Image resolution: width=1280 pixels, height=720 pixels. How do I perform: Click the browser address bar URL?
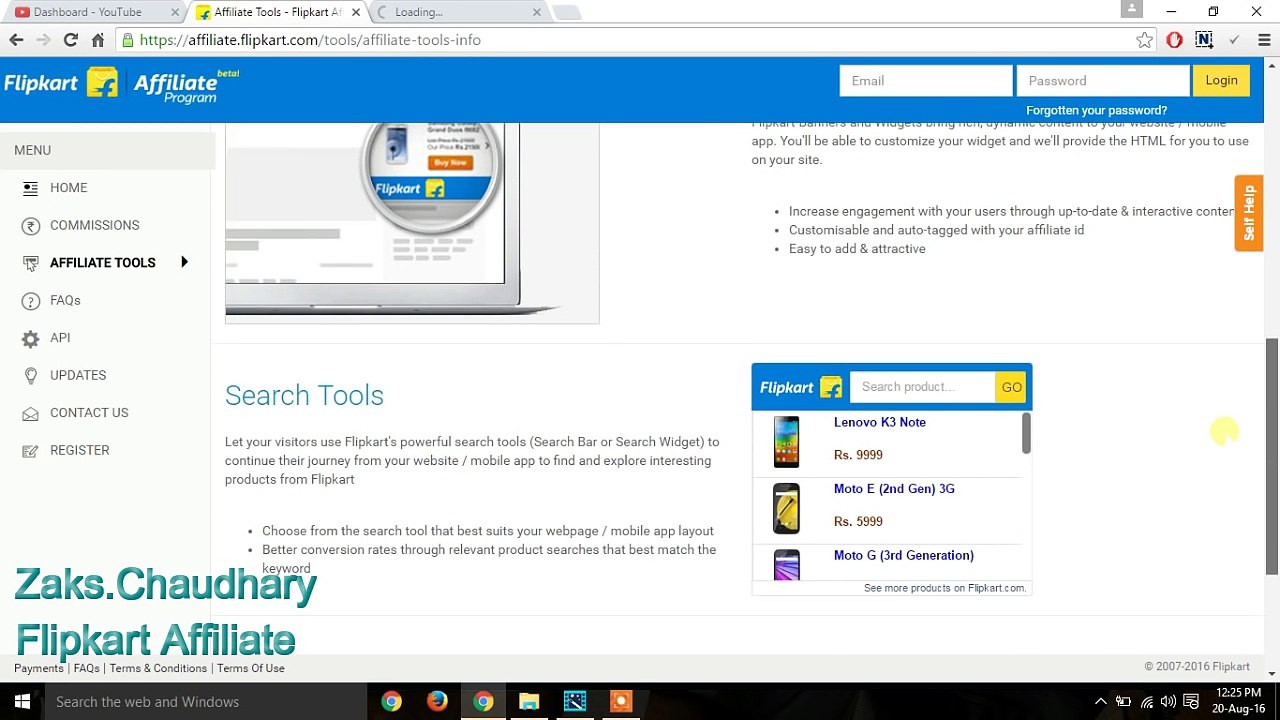pos(310,40)
